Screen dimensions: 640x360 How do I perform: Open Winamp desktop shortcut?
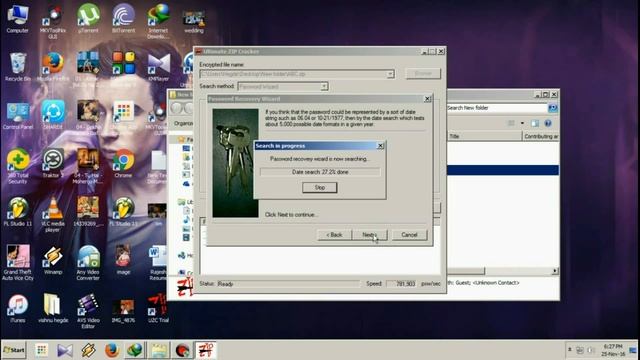tap(53, 260)
